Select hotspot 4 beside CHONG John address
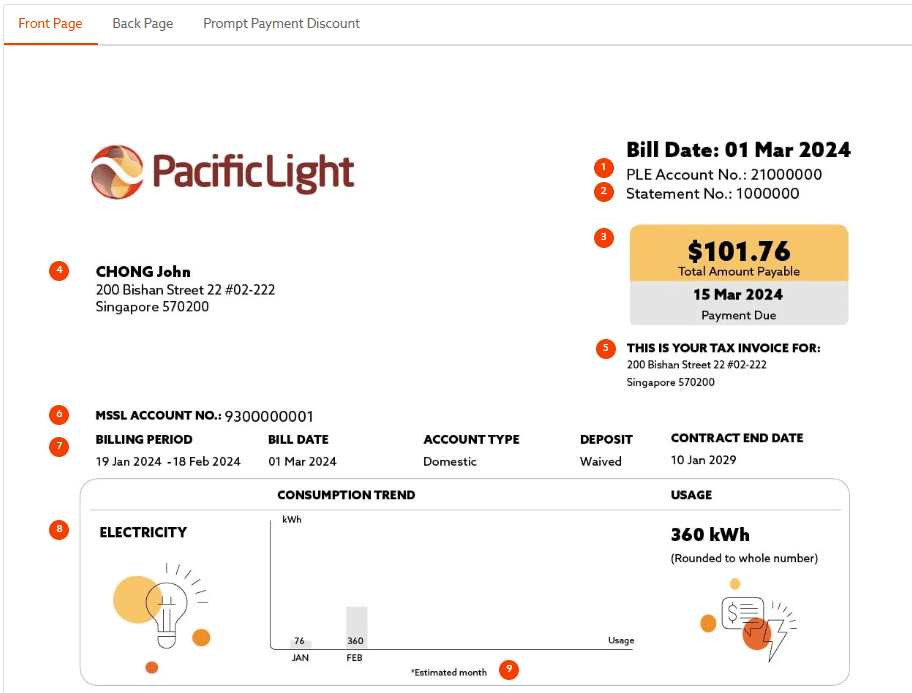This screenshot has height=693, width=912. [59, 271]
